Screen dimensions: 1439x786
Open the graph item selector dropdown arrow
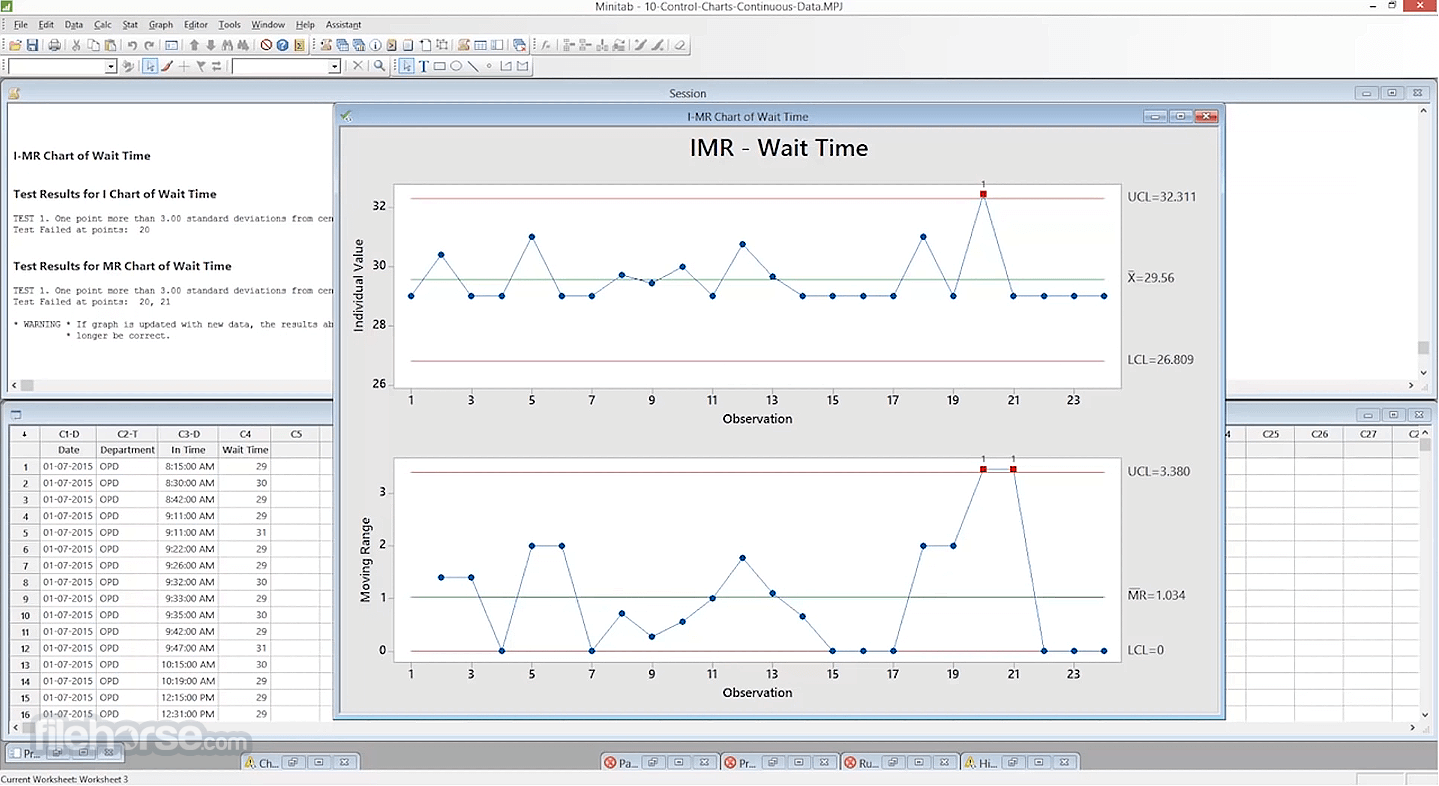[x=335, y=66]
